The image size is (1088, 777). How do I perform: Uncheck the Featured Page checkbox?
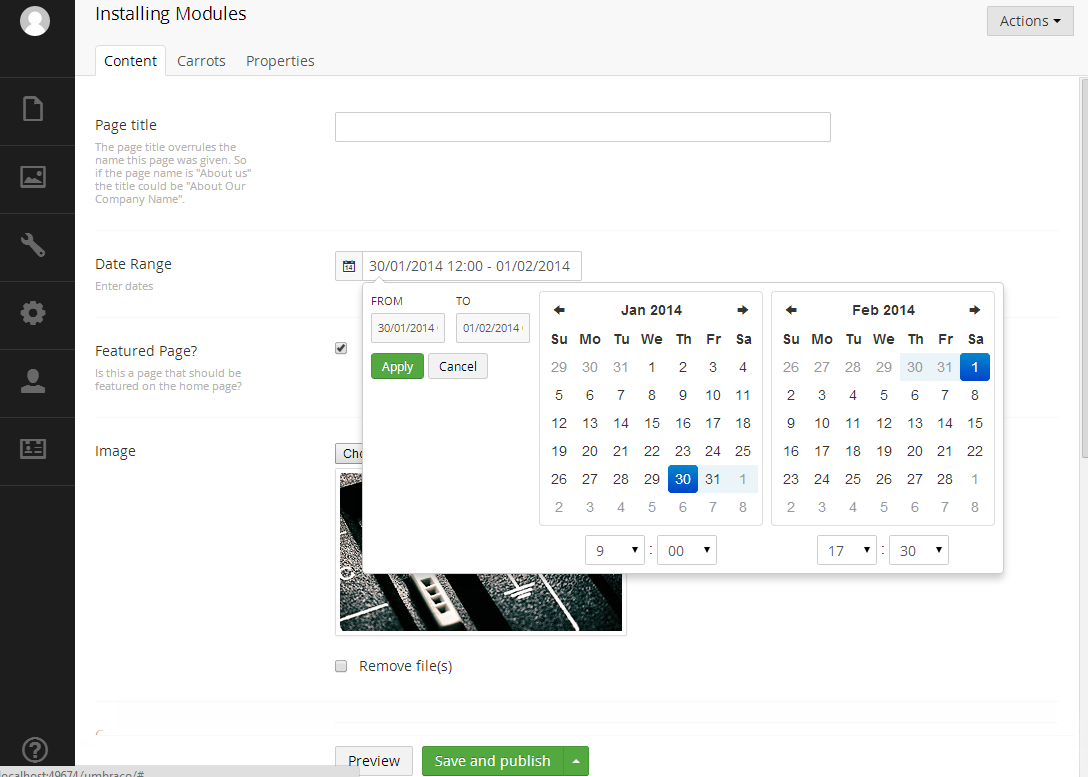tap(341, 348)
